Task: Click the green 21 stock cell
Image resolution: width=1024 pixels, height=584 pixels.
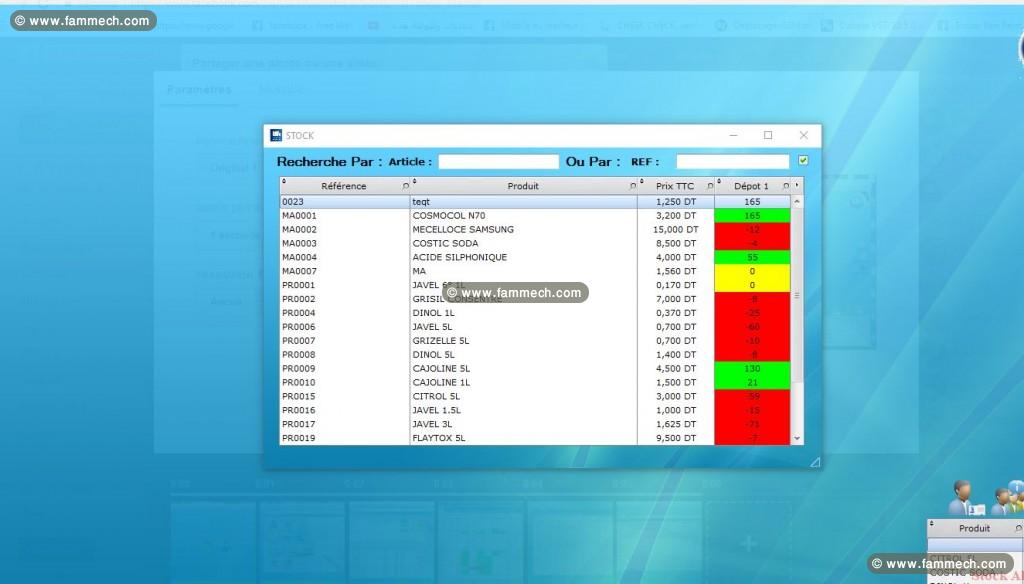Action: pyautogui.click(x=752, y=382)
